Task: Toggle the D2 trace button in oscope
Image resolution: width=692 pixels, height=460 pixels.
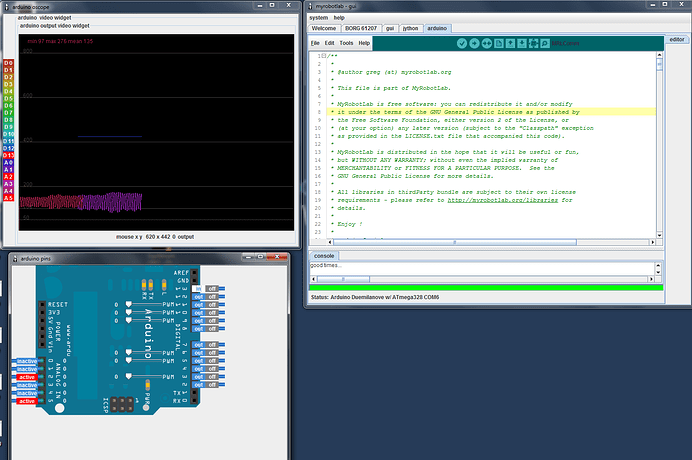Action: [8, 77]
